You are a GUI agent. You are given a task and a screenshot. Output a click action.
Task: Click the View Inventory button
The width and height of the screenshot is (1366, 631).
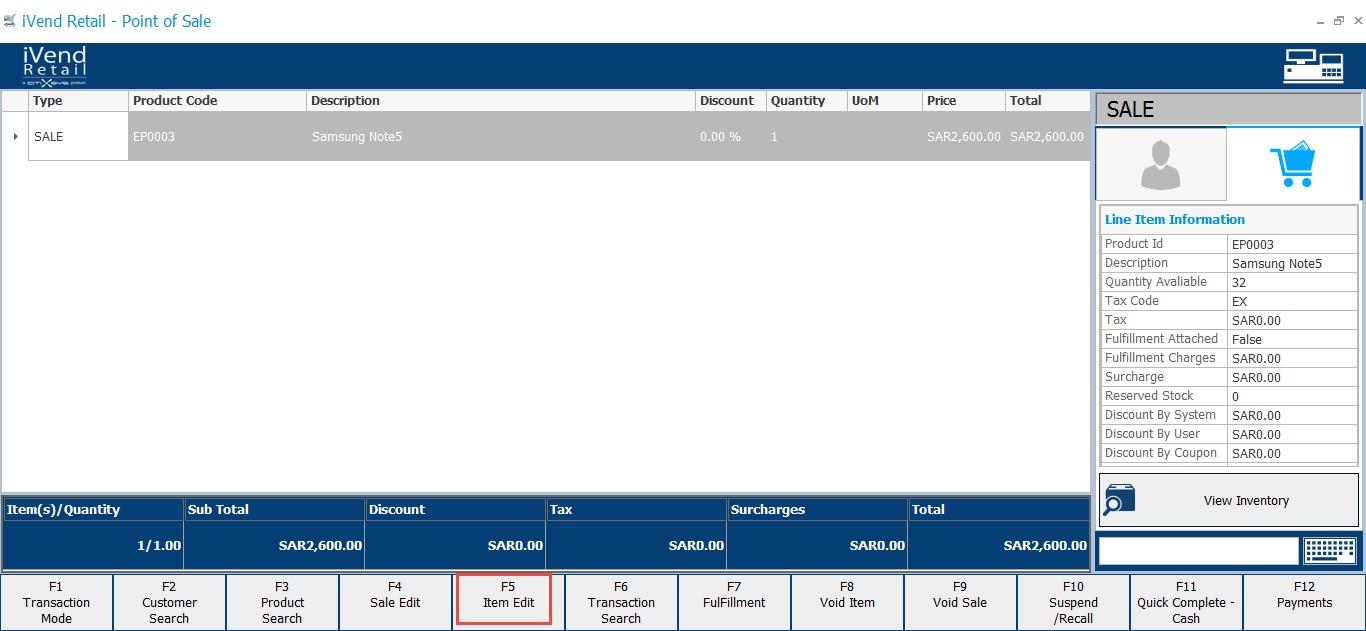(1229, 500)
